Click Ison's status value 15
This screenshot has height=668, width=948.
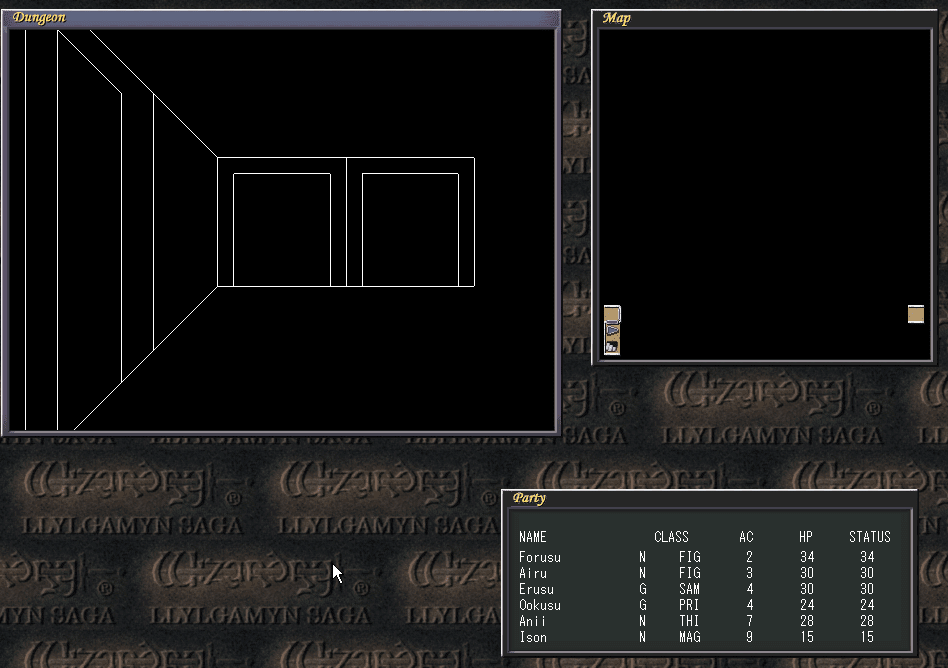tap(867, 637)
